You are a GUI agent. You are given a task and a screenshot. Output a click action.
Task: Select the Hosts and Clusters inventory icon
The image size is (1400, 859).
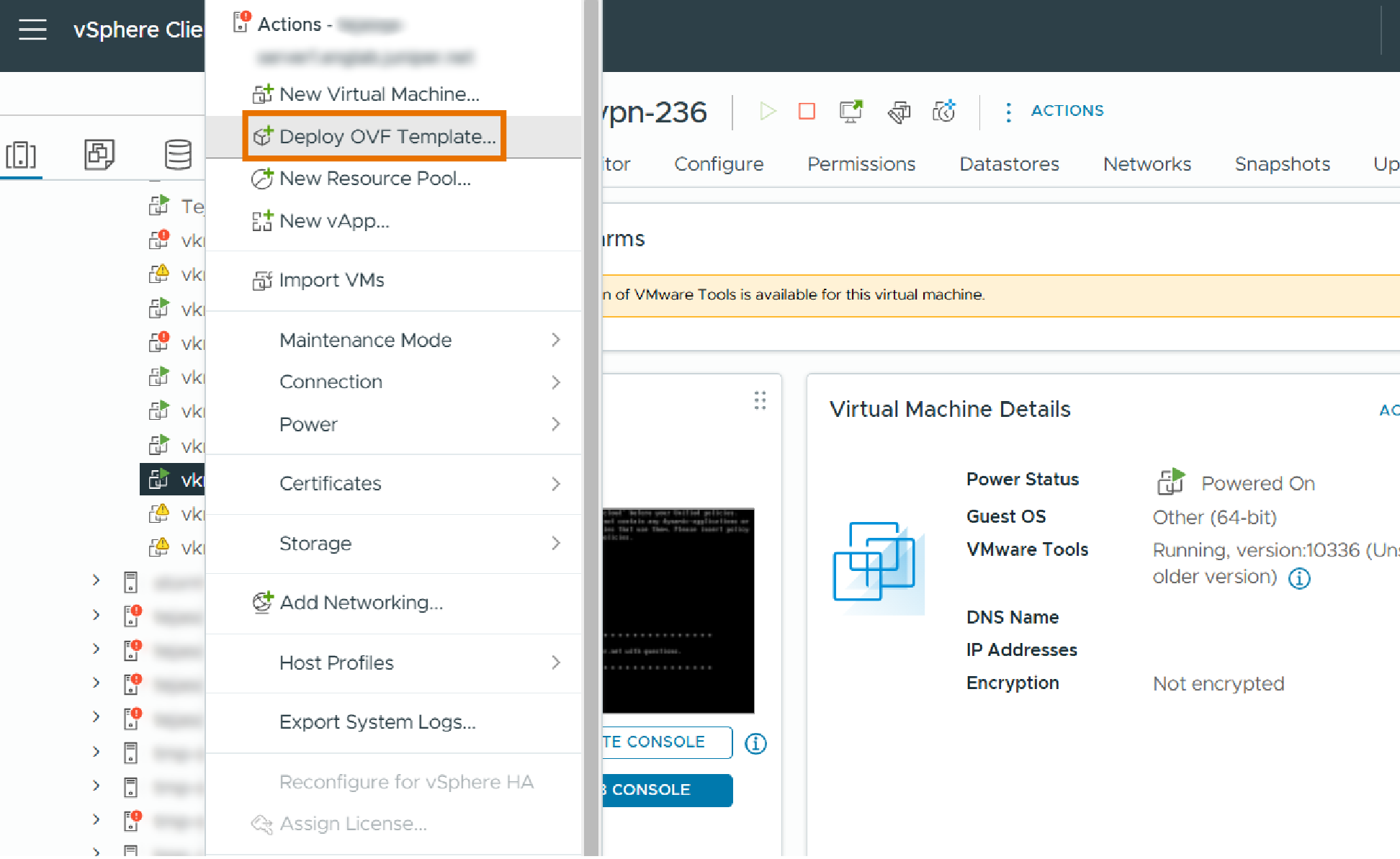tap(22, 154)
